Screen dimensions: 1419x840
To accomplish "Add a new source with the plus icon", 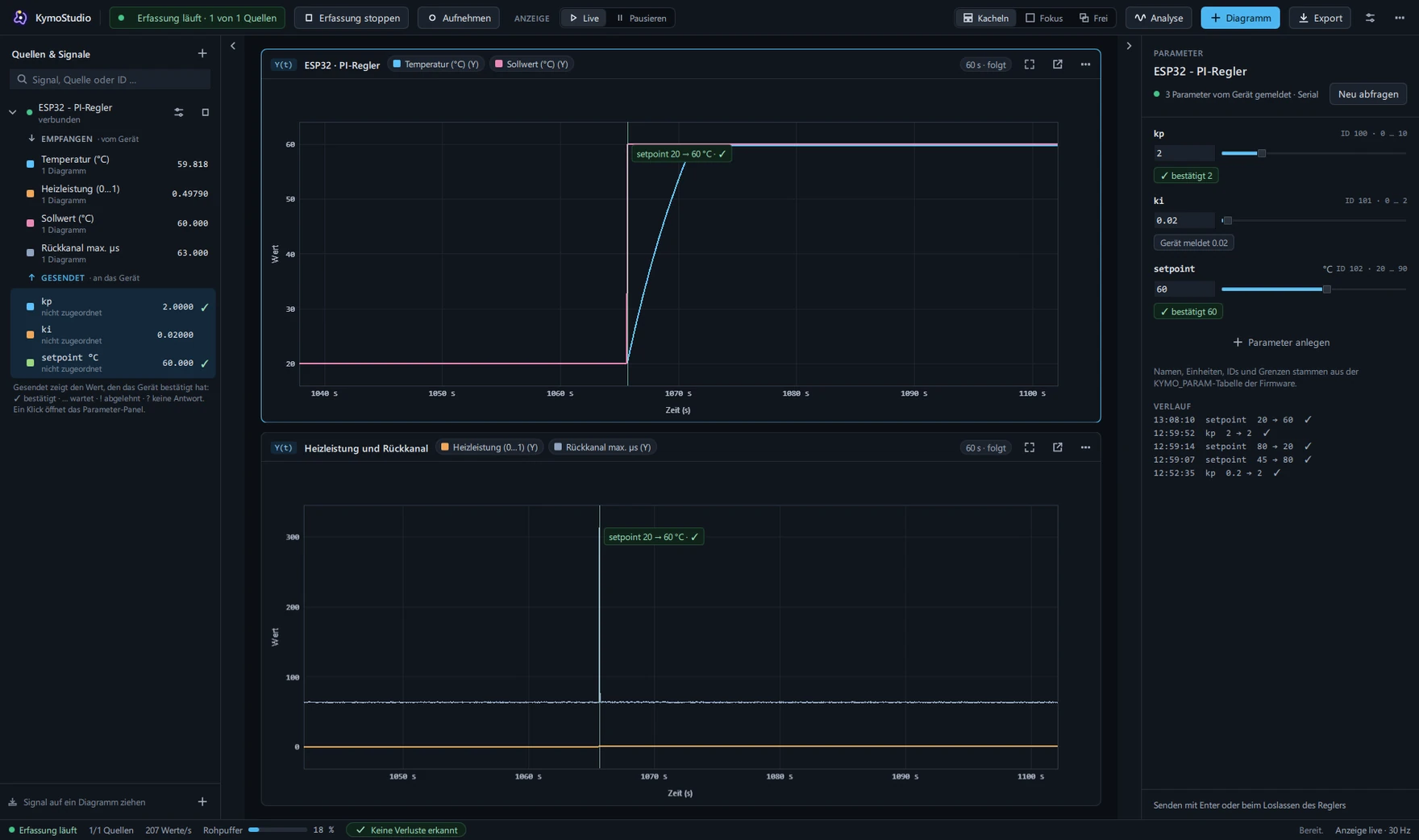I will tap(202, 54).
